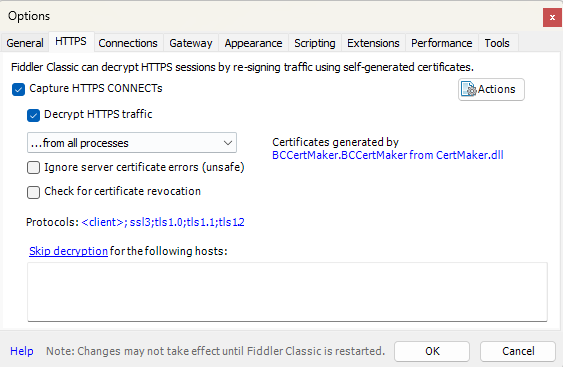Enable Ignore server certificate errors (unsafe)
Image resolution: width=563 pixels, height=367 pixels.
33,167
